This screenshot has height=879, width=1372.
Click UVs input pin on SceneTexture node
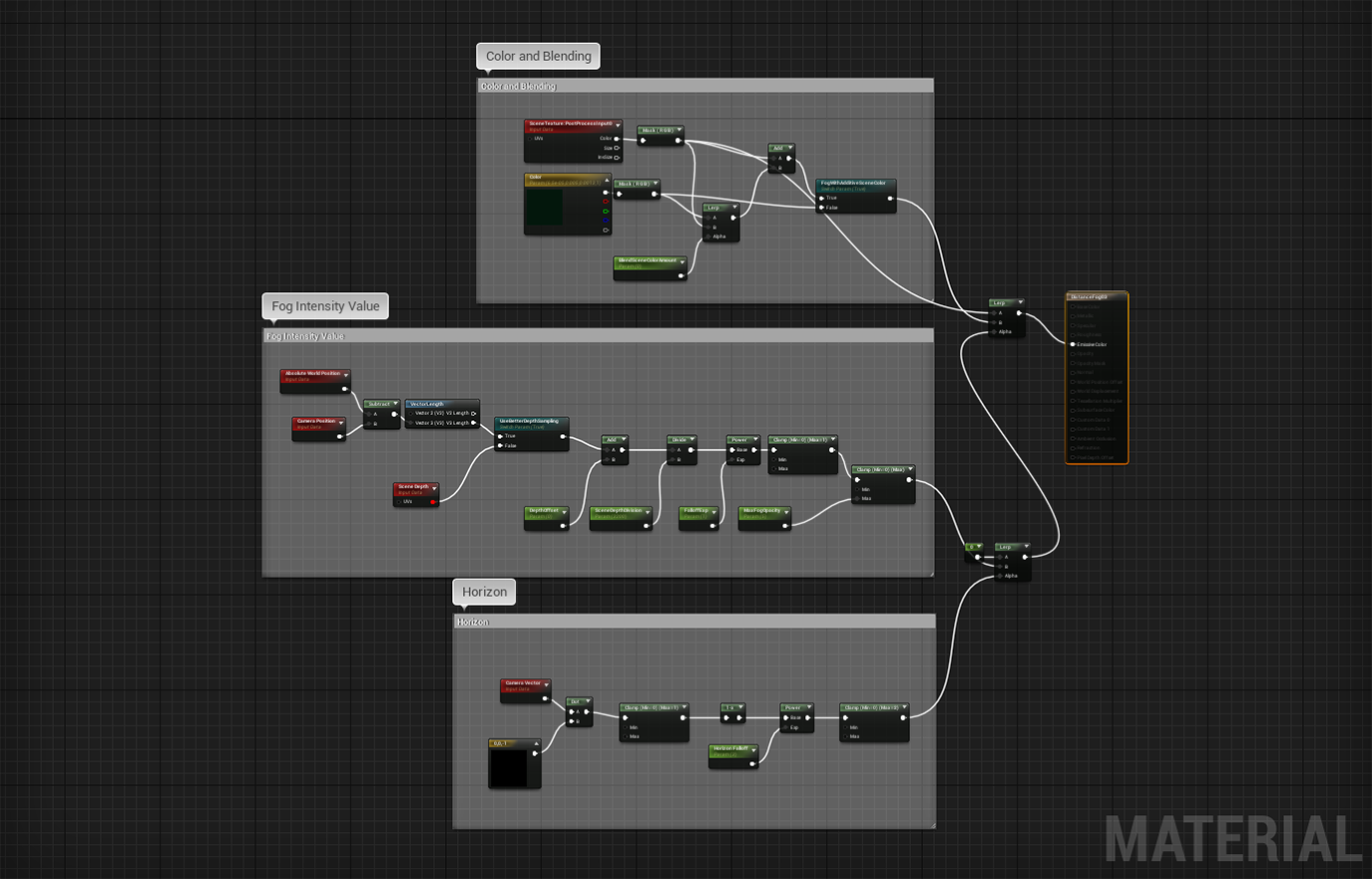pos(530,139)
